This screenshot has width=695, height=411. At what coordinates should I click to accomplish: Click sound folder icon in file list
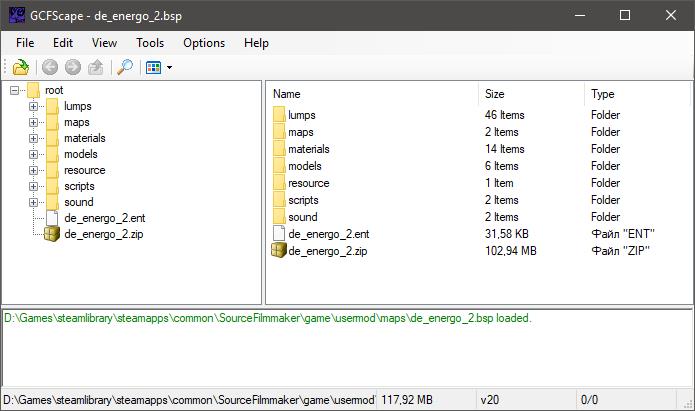point(279,217)
